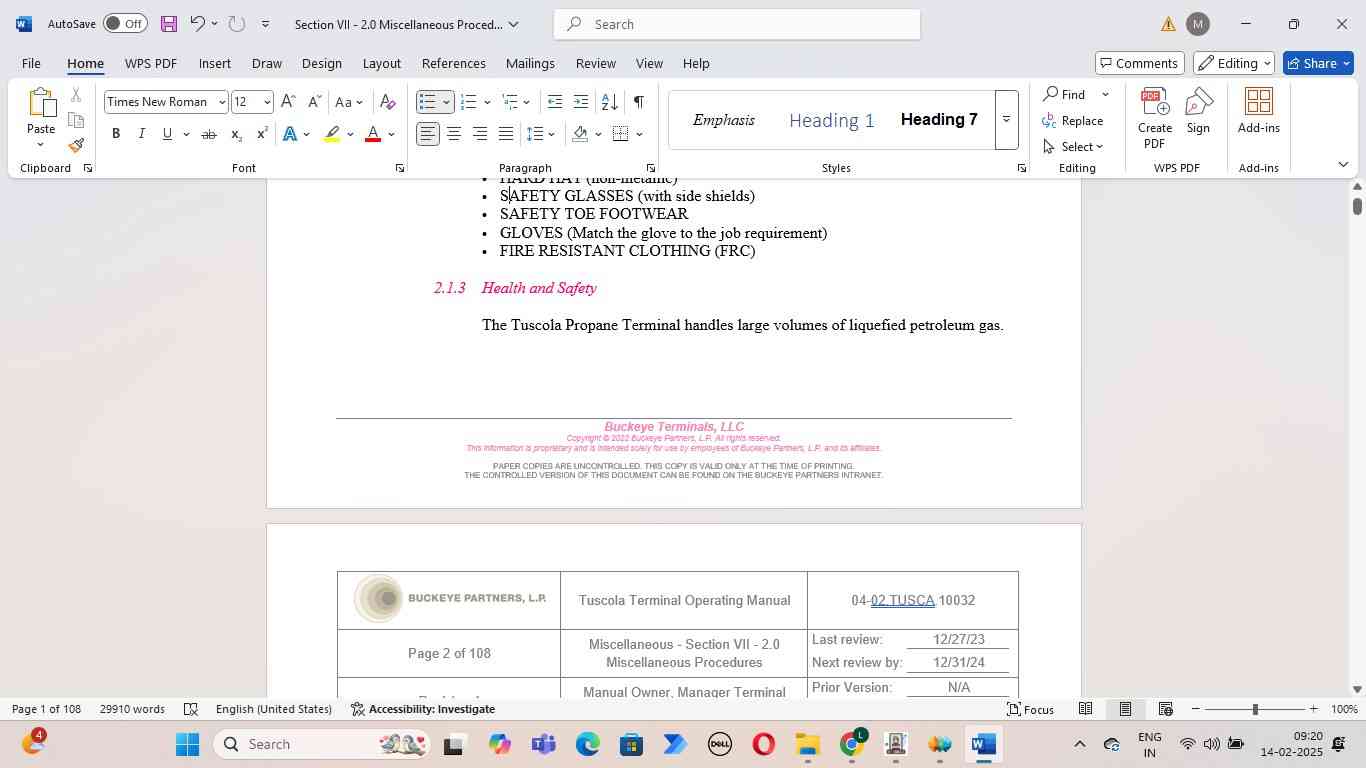
Task: Expand the Styles gallery arrow
Action: coord(1006,120)
